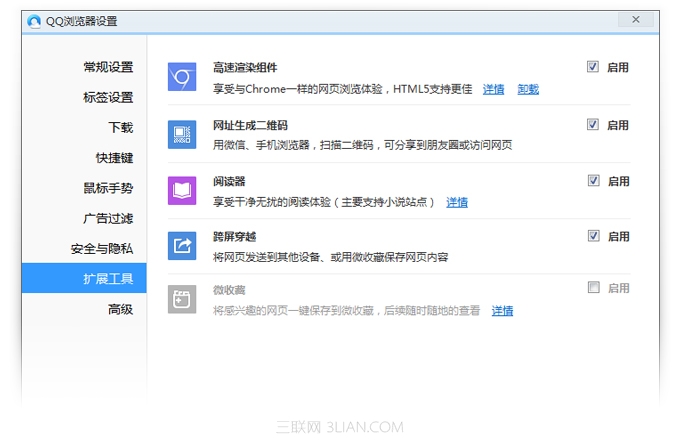
Task: Disable the 阅读器 启用 checkbox
Action: [593, 180]
